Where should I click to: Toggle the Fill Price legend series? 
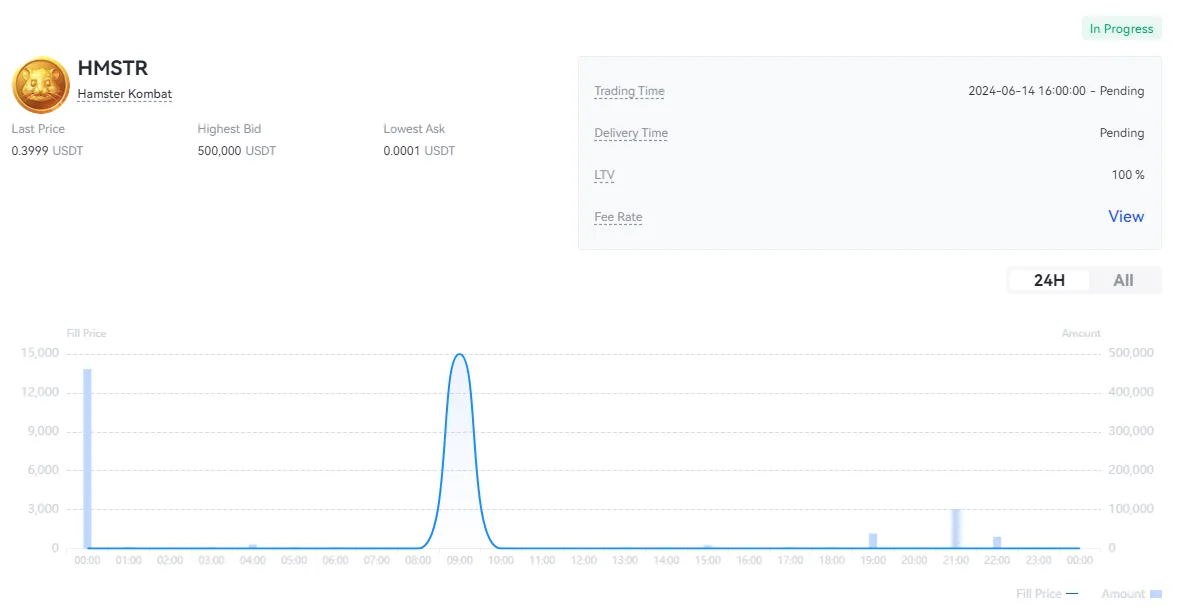[1047, 594]
